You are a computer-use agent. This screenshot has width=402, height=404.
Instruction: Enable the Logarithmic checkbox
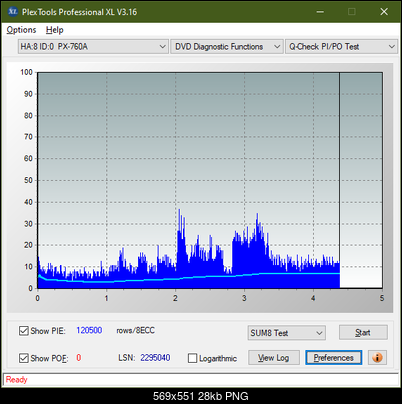[x=192, y=358]
